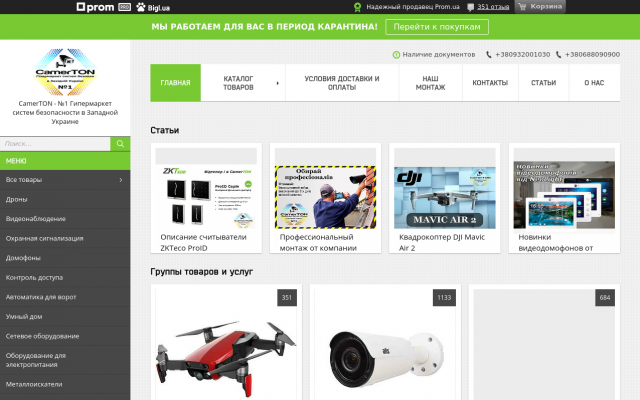
Task: Open the Наличие документов link
Action: (439, 54)
